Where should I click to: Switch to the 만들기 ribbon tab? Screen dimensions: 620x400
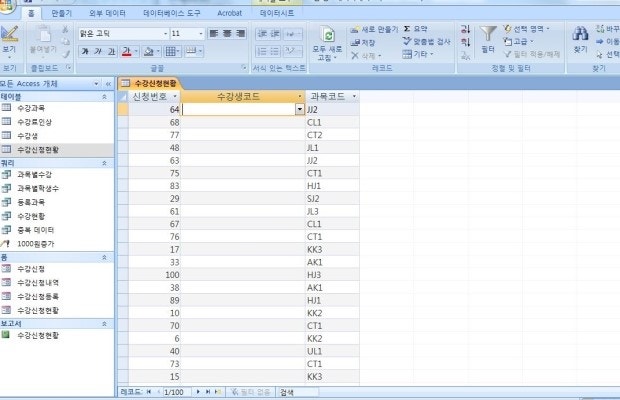61,15
